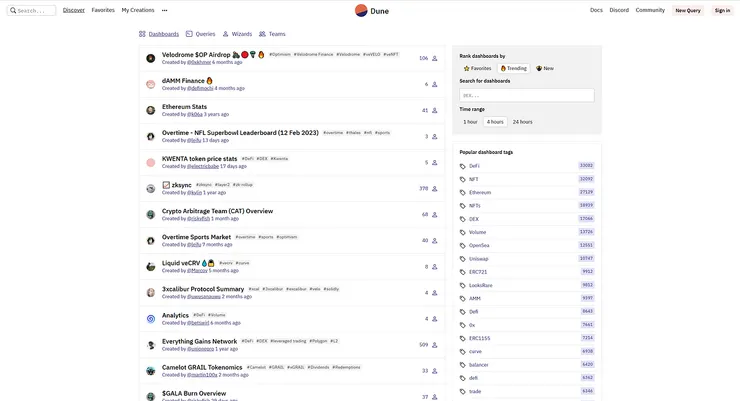
Task: Open Discover in top navigation
Action: (74, 10)
